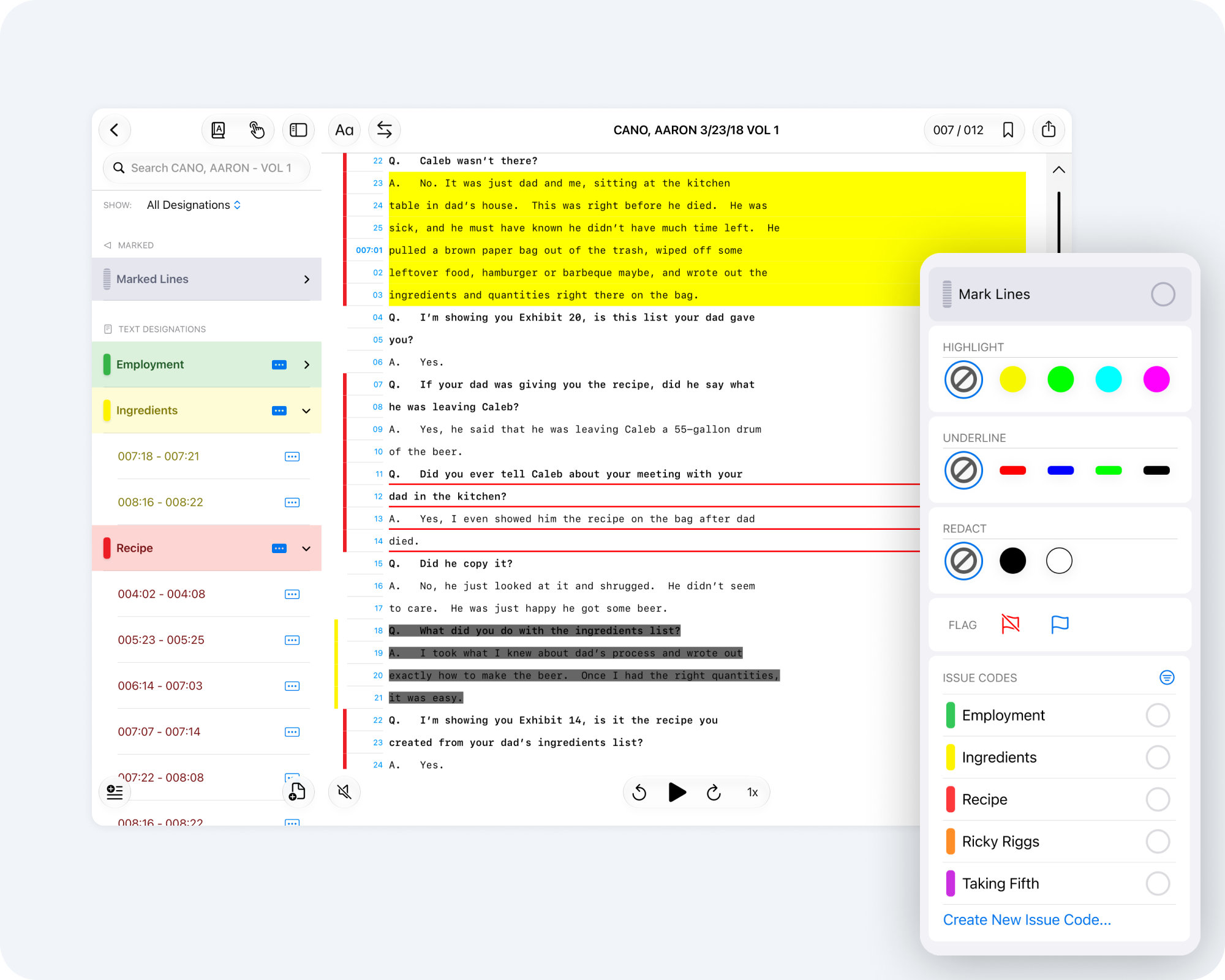The width and height of the screenshot is (1225, 980).
Task: Select the Taking Fifth issue code circle
Action: [1158, 884]
